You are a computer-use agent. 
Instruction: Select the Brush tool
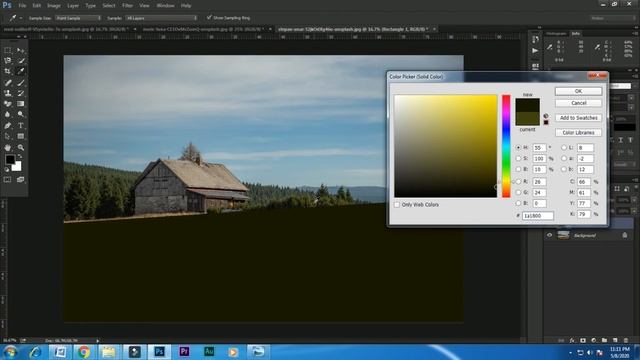tap(21, 82)
